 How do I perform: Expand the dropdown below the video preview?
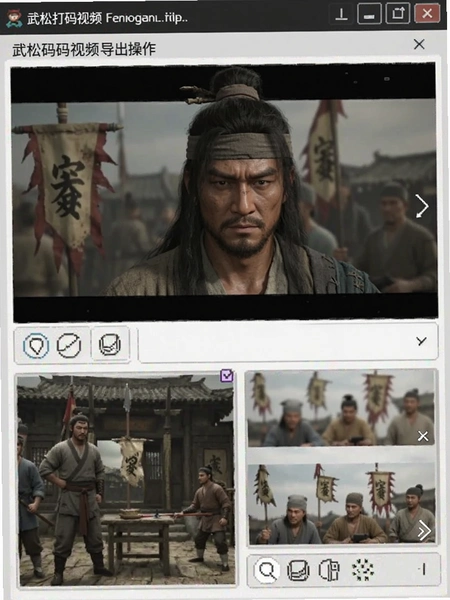(x=421, y=341)
